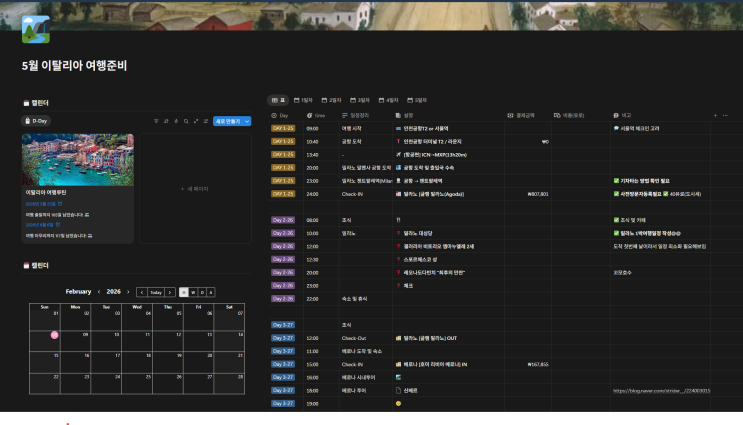Viewport: 743px width, 425px height.
Task: Open the hotel icon entry in the 24:00 row
Action: click(x=398, y=194)
